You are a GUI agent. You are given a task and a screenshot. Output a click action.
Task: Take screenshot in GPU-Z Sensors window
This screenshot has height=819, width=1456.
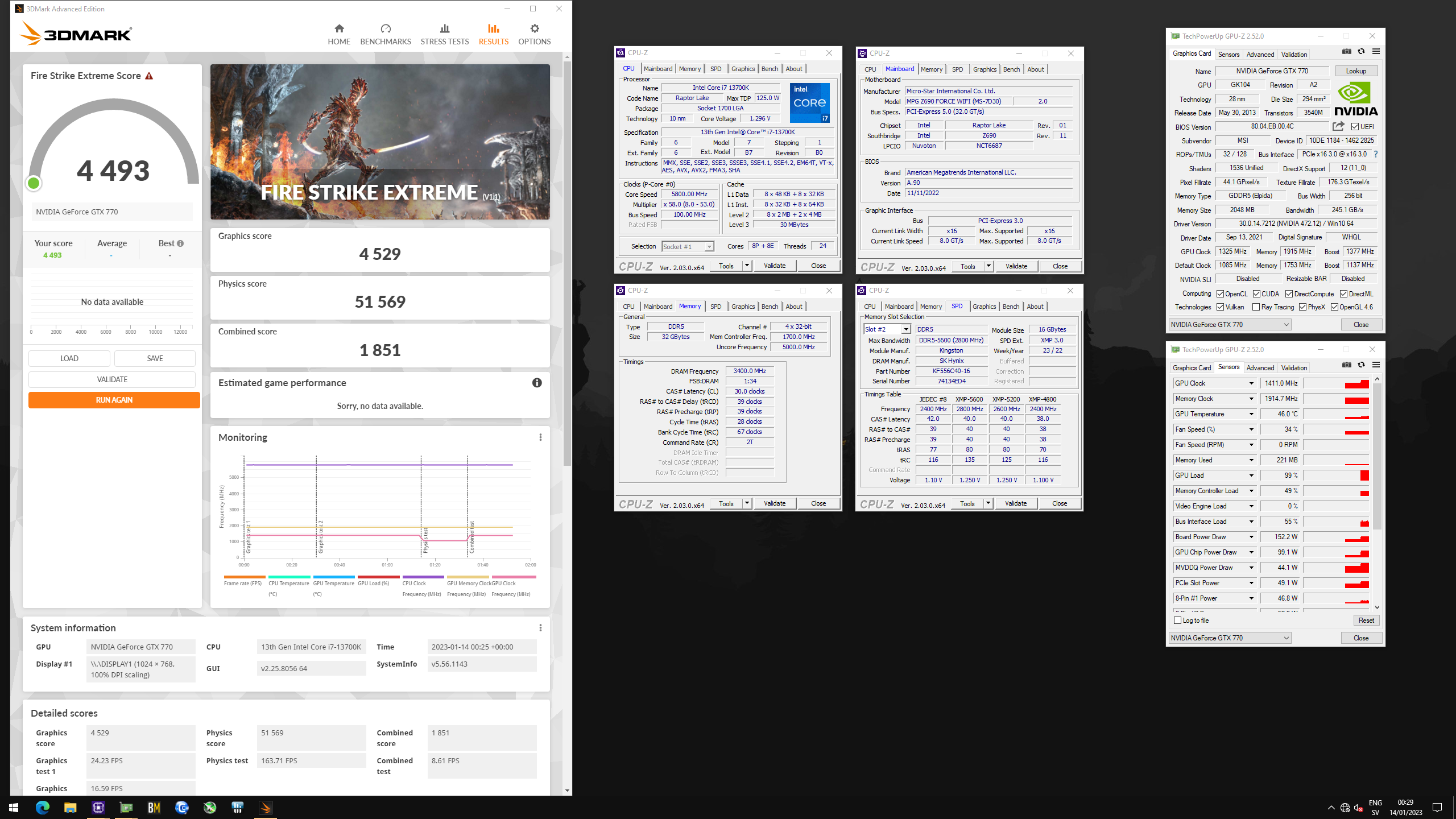[1347, 365]
